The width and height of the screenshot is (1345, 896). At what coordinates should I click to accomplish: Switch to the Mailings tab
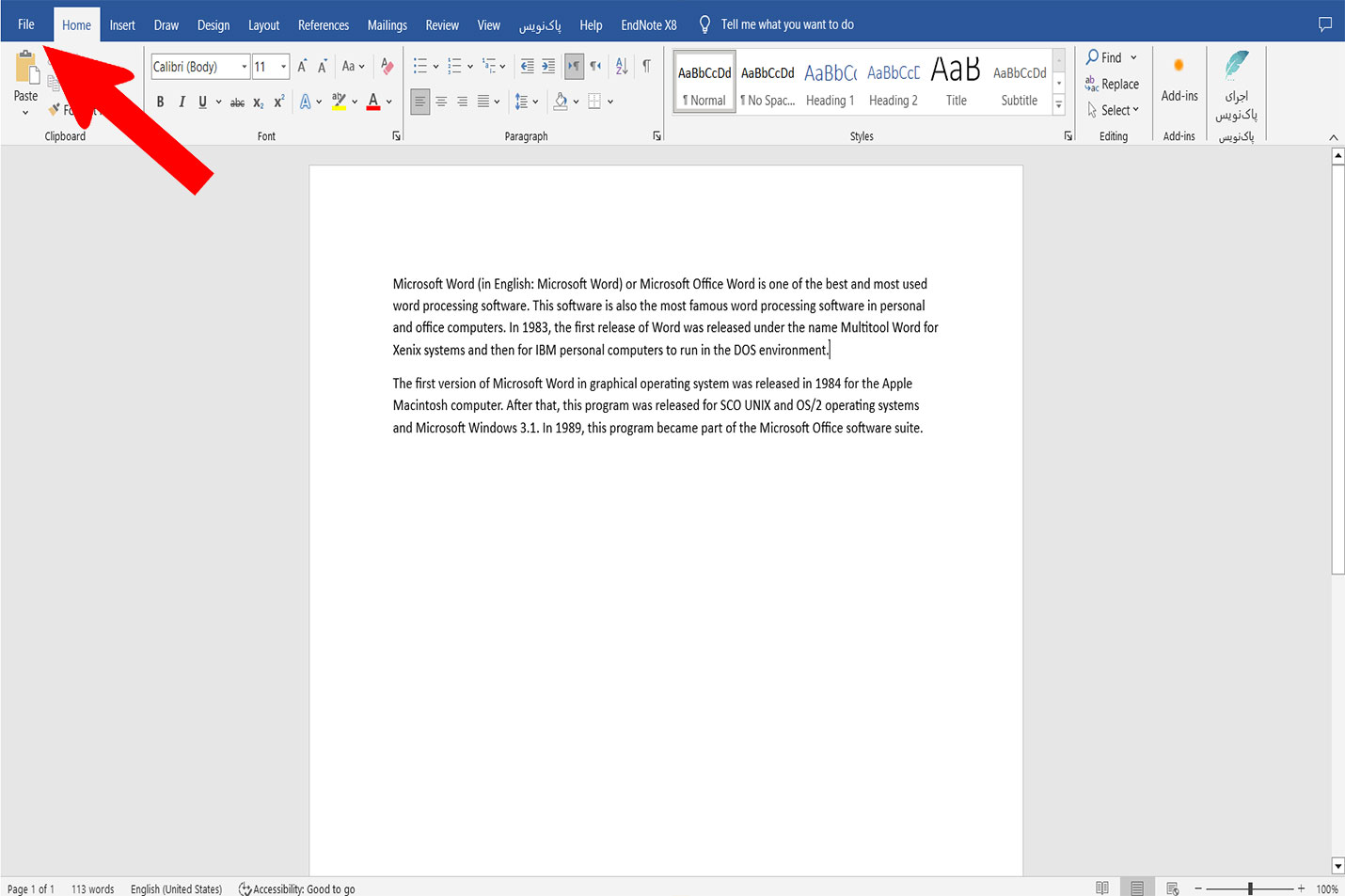388,25
